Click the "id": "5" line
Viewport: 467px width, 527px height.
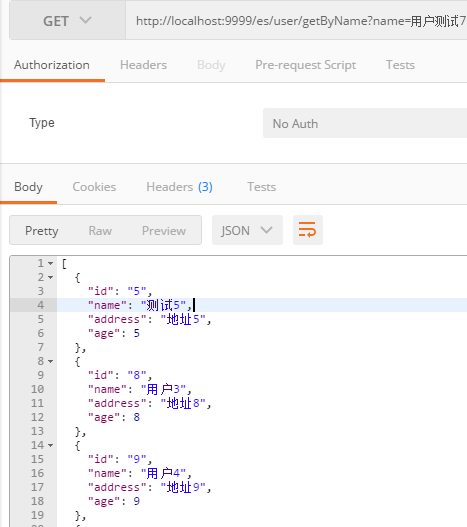pyautogui.click(x=120, y=291)
